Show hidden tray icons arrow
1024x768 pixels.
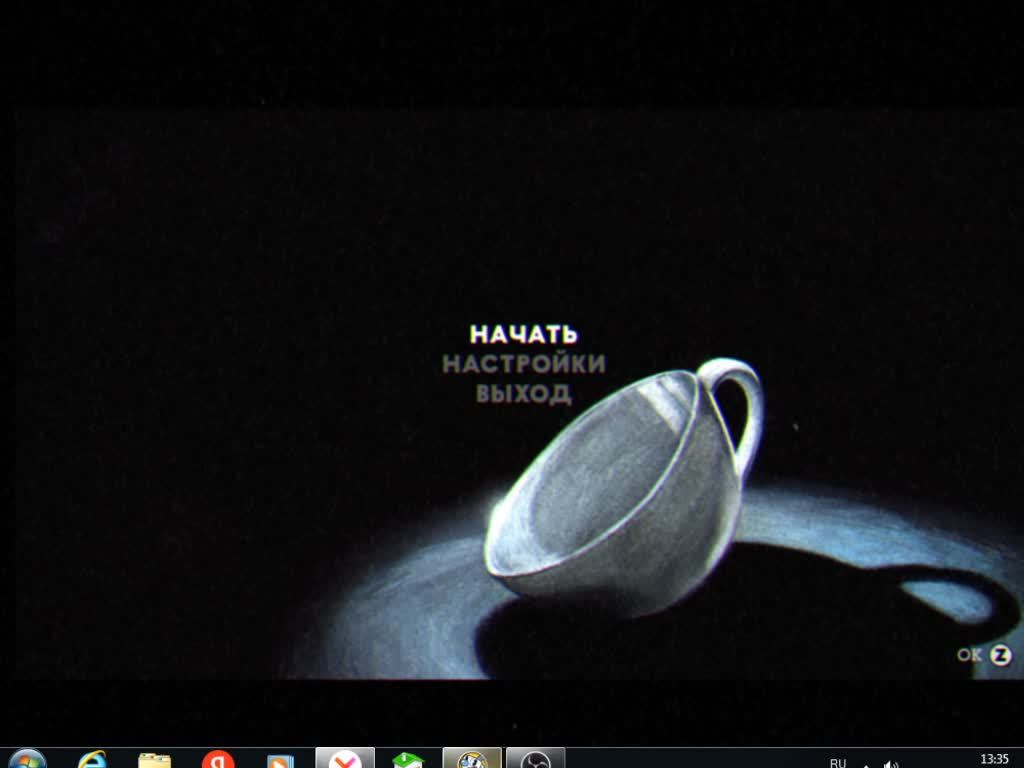866,765
